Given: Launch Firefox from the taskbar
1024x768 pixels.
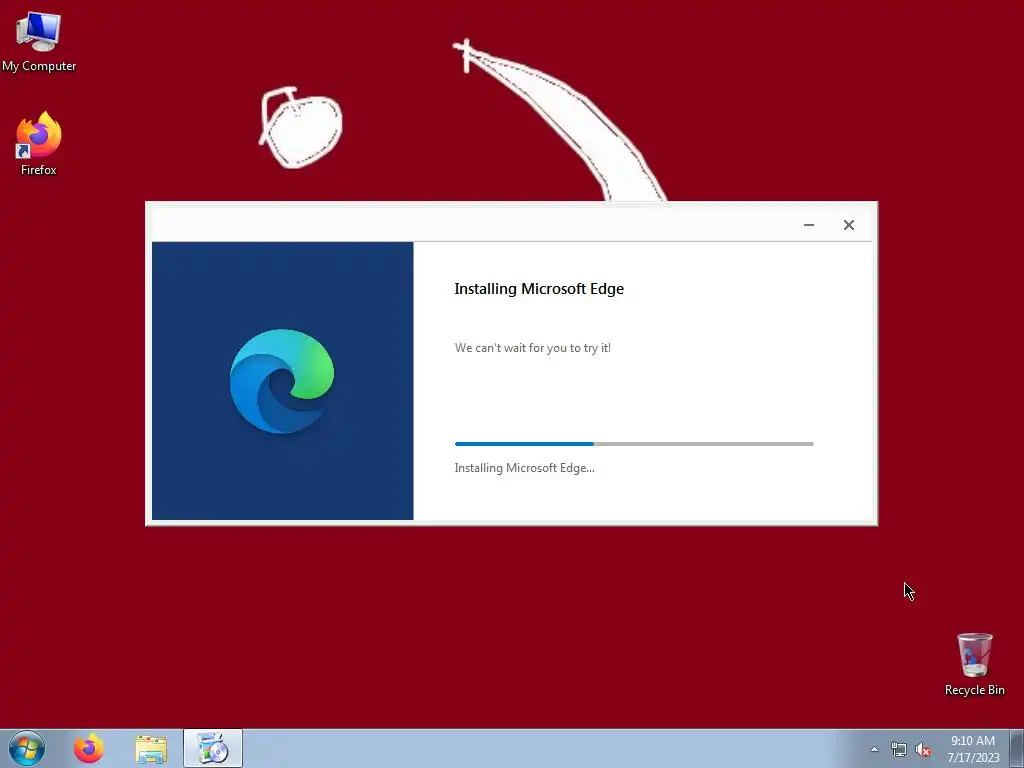Looking at the screenshot, I should 88,748.
